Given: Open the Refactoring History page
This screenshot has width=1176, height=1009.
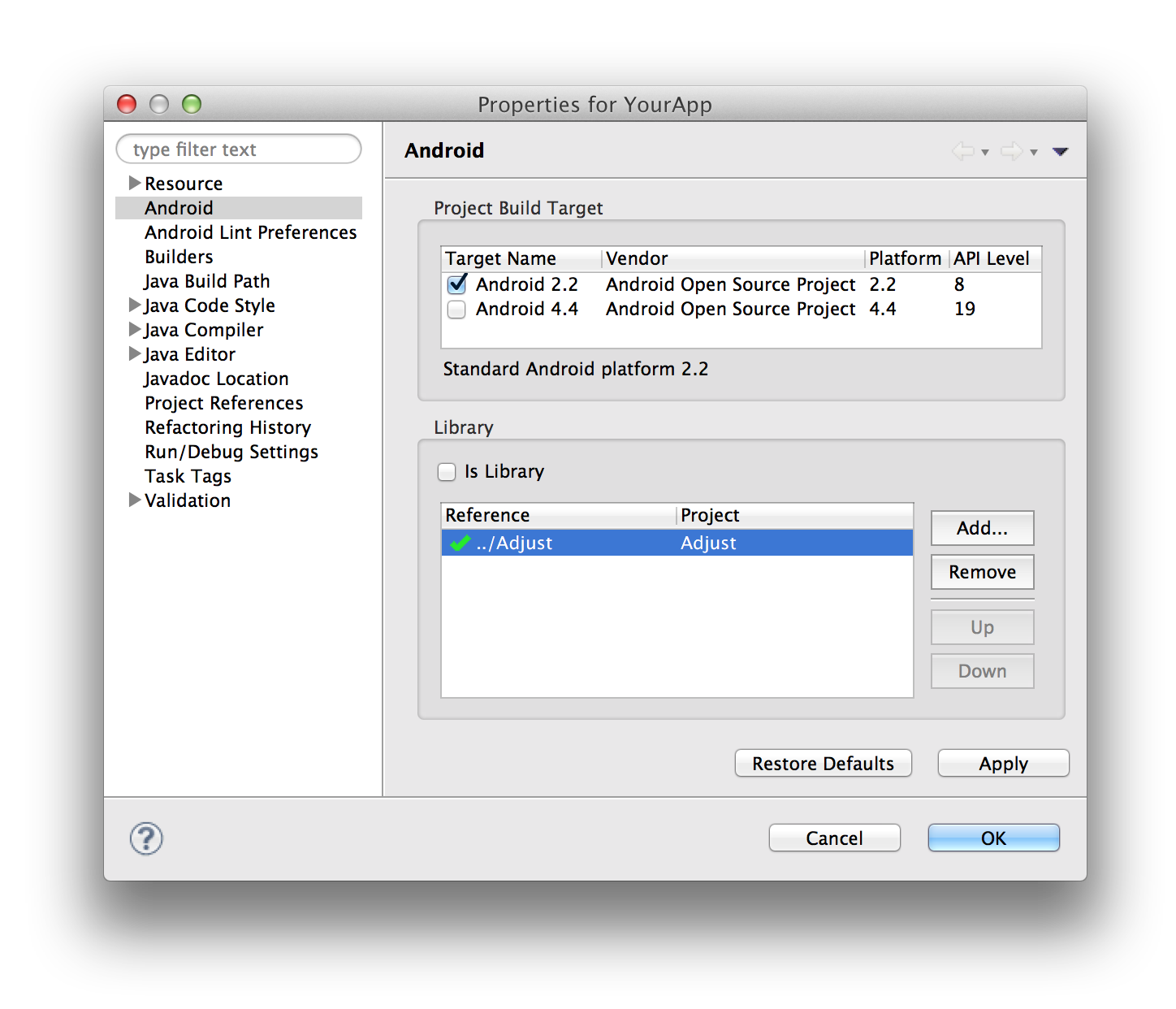Looking at the screenshot, I should click(228, 427).
